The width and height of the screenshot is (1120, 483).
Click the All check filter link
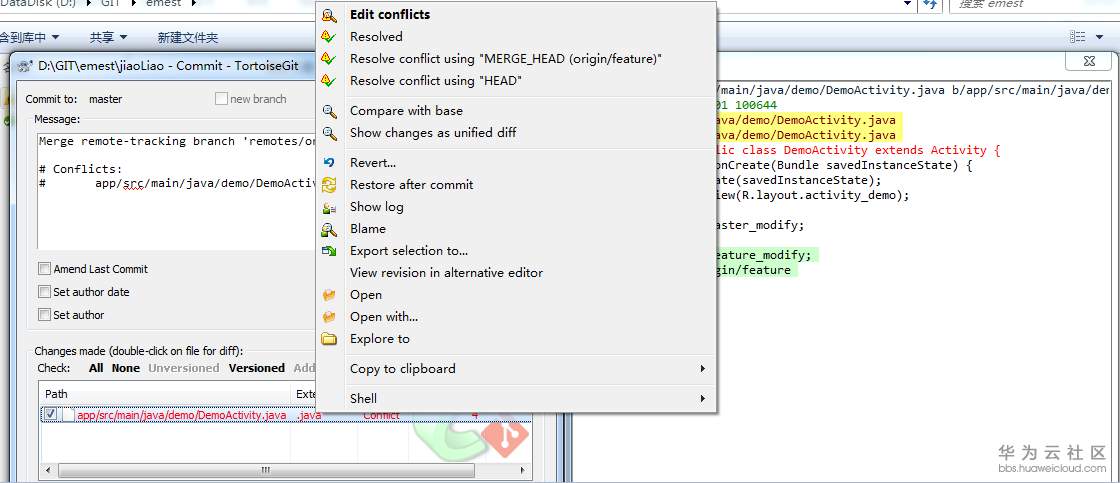tap(96, 368)
